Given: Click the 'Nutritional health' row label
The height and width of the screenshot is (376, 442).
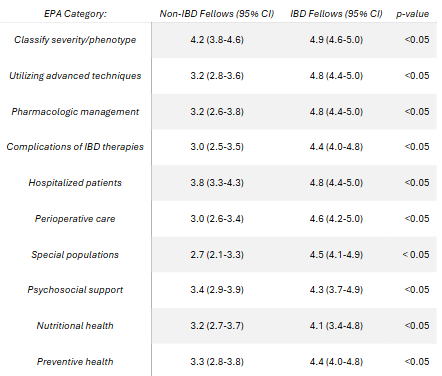Looking at the screenshot, I should [x=75, y=326].
